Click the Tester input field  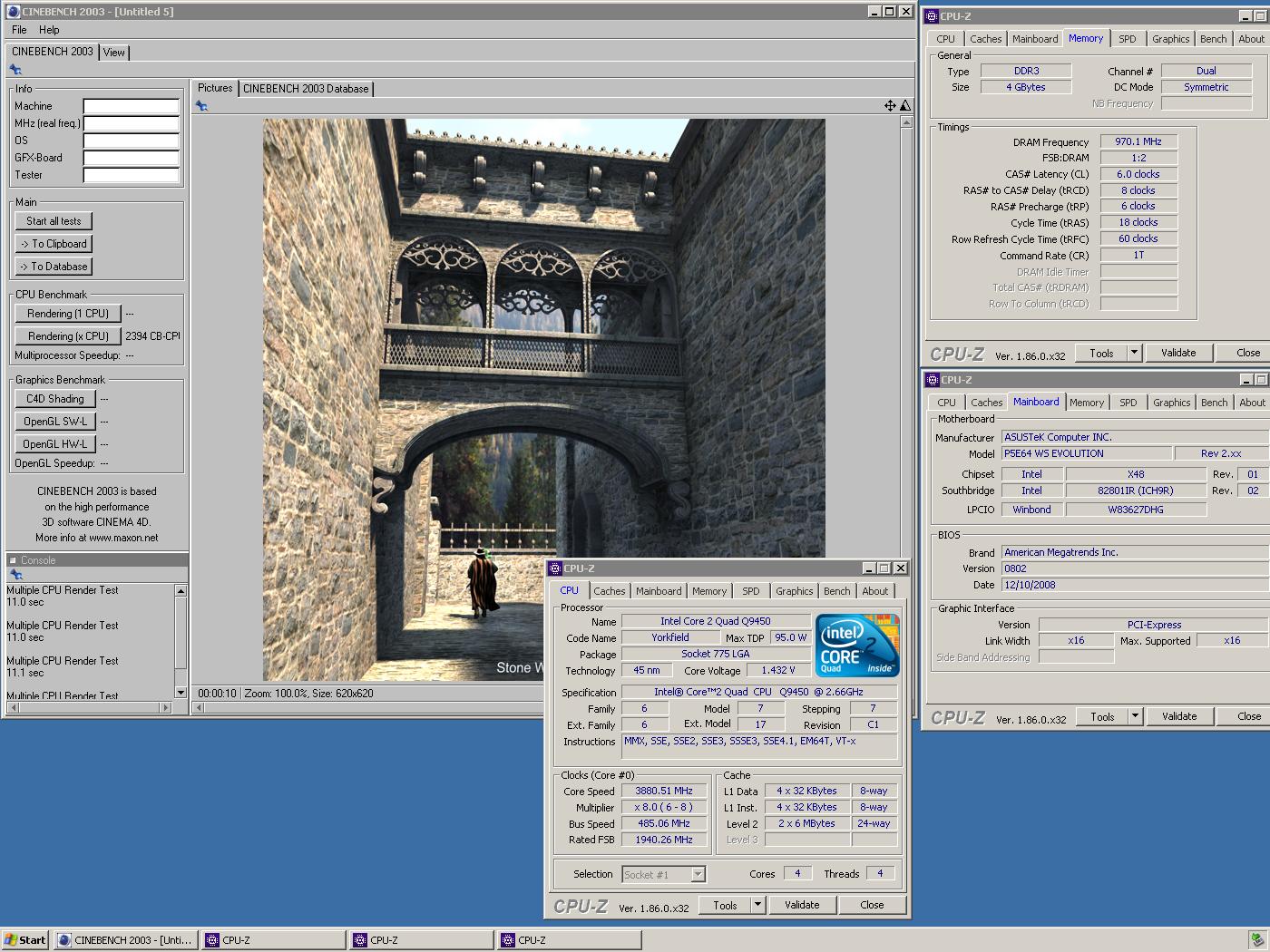click(x=132, y=175)
